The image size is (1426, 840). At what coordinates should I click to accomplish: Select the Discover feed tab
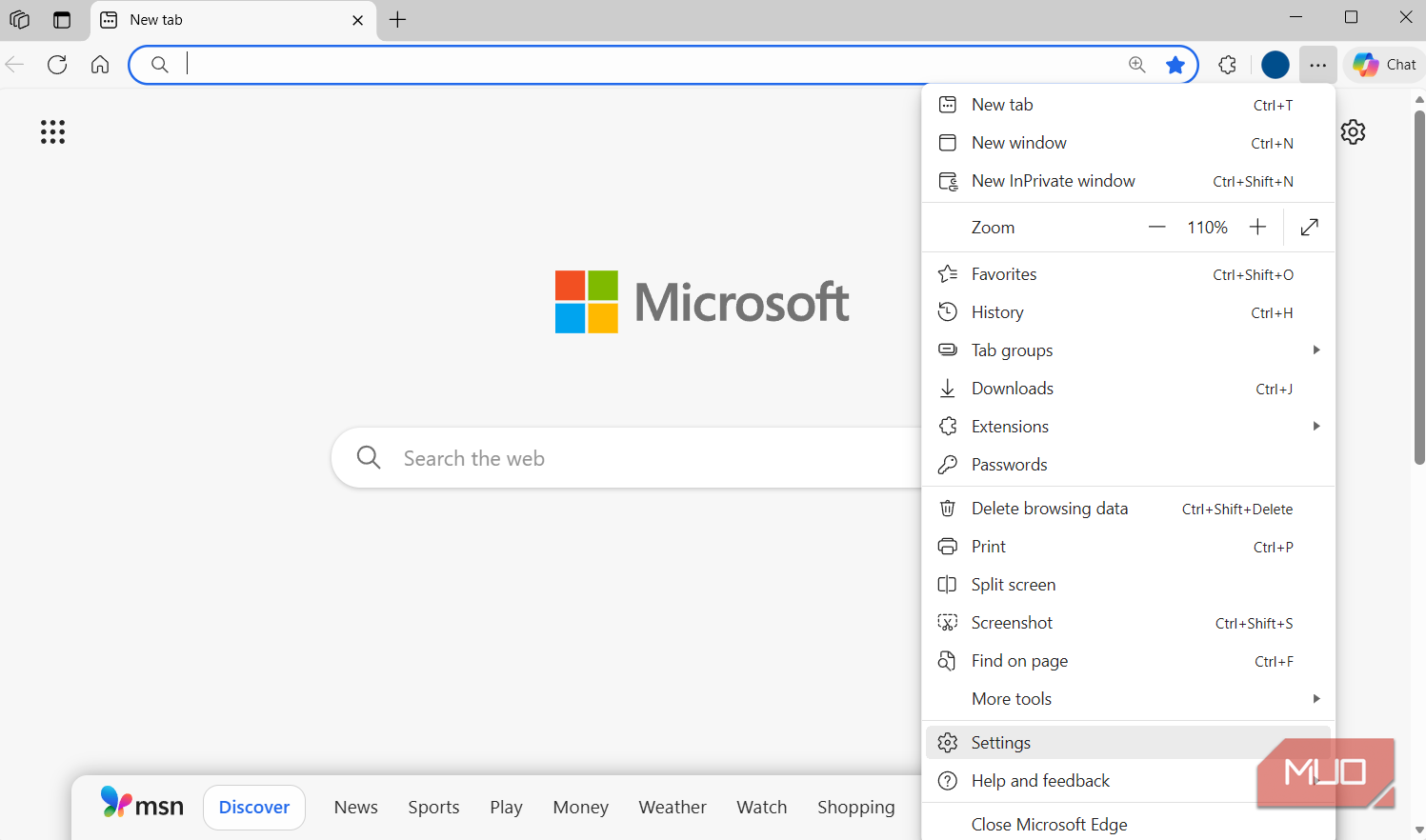point(254,808)
